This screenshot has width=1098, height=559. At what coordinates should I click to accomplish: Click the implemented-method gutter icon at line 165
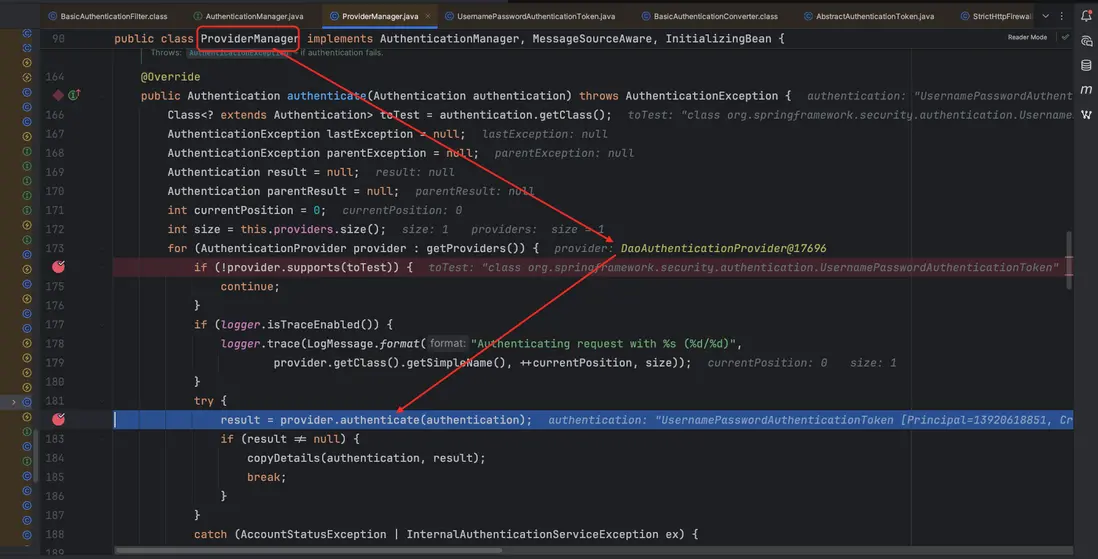pos(74,95)
